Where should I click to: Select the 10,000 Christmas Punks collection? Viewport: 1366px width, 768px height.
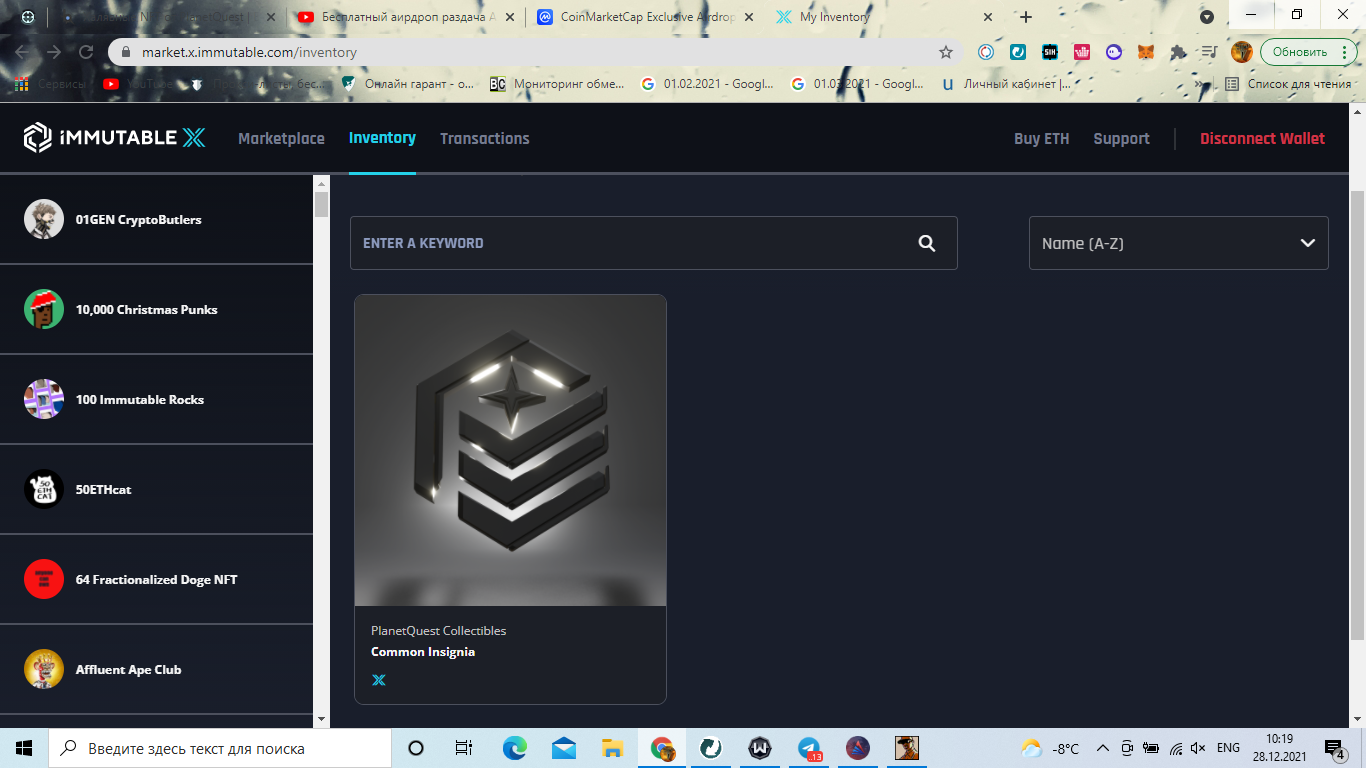(156, 310)
